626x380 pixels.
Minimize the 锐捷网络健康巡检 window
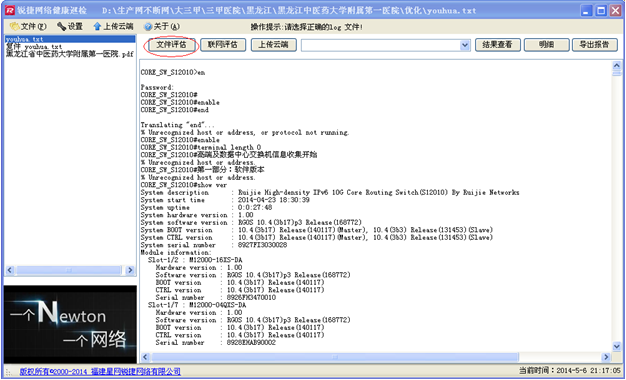pos(586,11)
